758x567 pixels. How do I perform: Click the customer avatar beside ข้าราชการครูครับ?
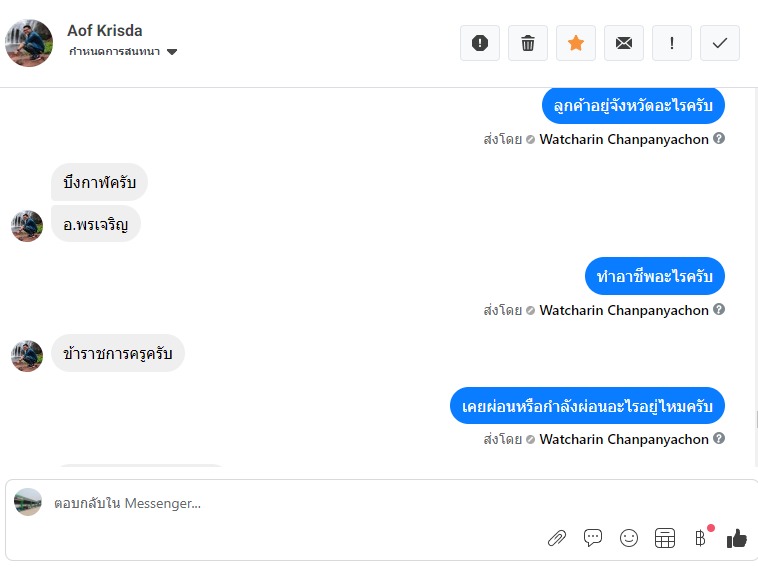tap(27, 356)
